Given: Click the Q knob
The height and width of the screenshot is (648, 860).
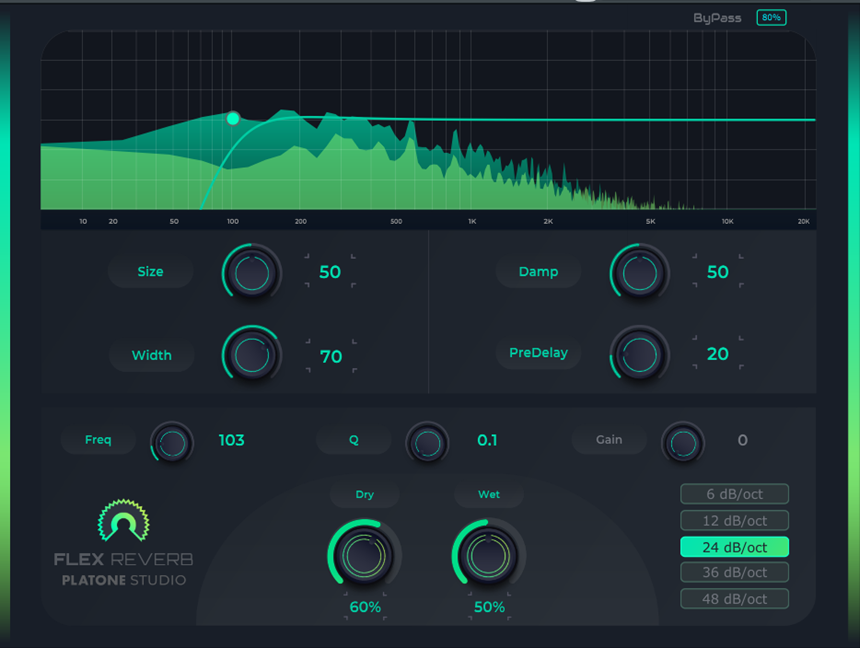Looking at the screenshot, I should click(x=427, y=443).
